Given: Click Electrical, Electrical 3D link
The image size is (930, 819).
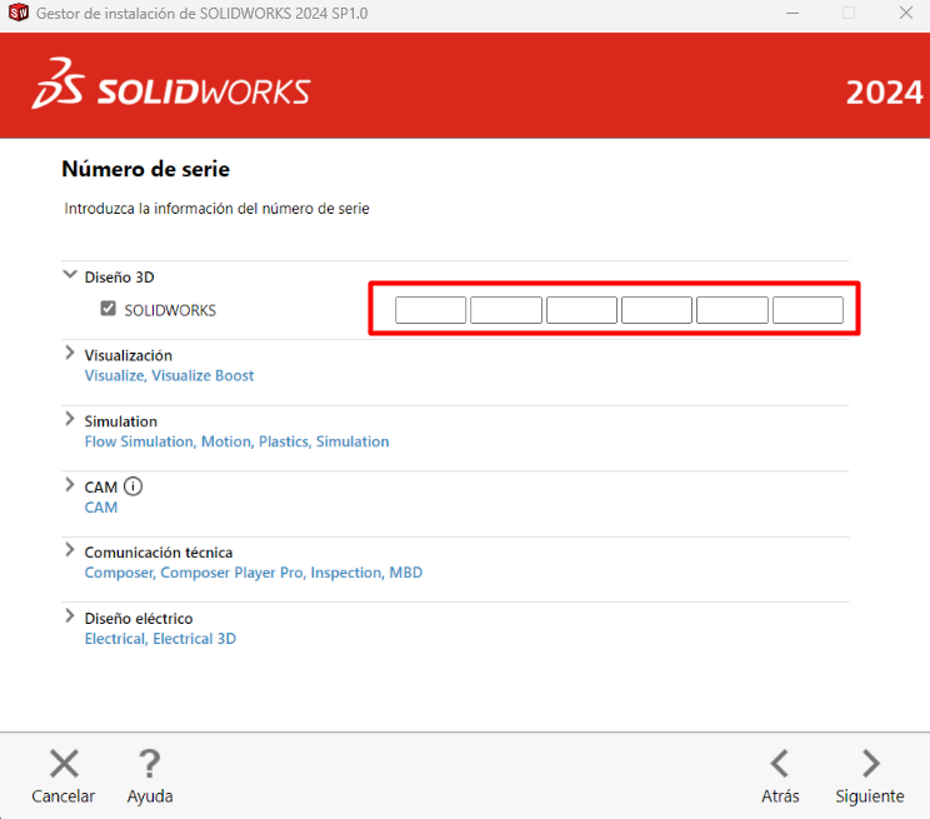Looking at the screenshot, I should click(x=160, y=639).
